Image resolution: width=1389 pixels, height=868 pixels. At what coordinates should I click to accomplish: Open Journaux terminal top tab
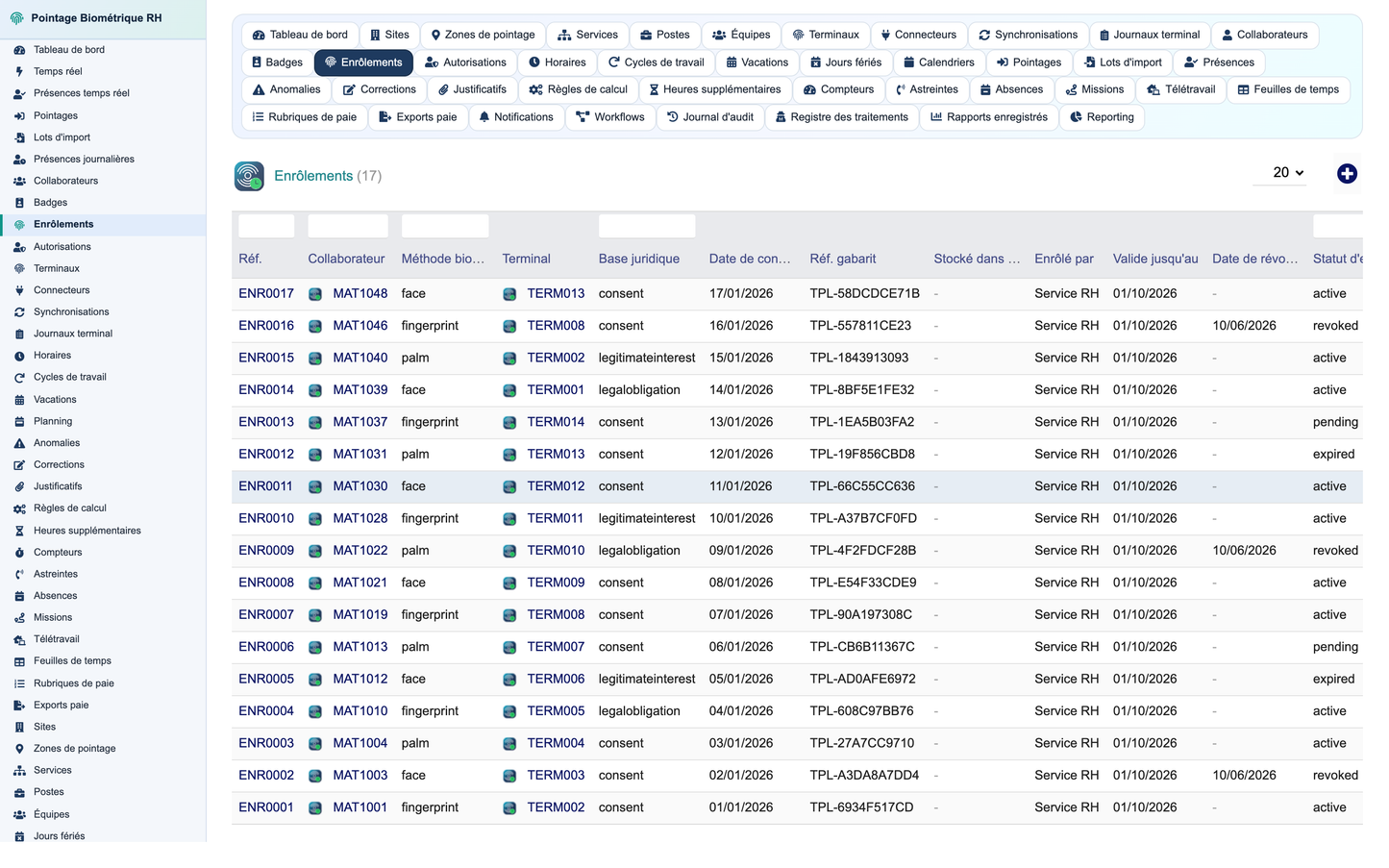1150,35
